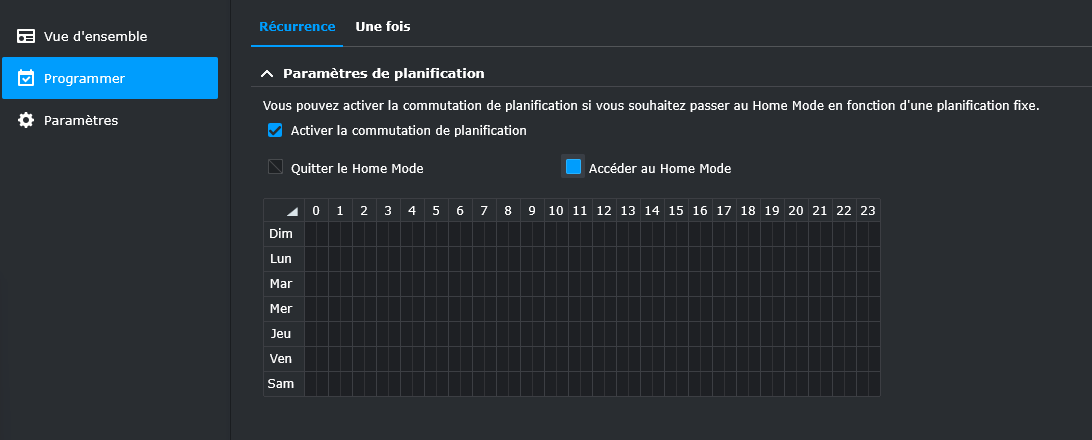Click the Sam cell at hour 18
Screen dimensions: 1092x440
(748, 384)
